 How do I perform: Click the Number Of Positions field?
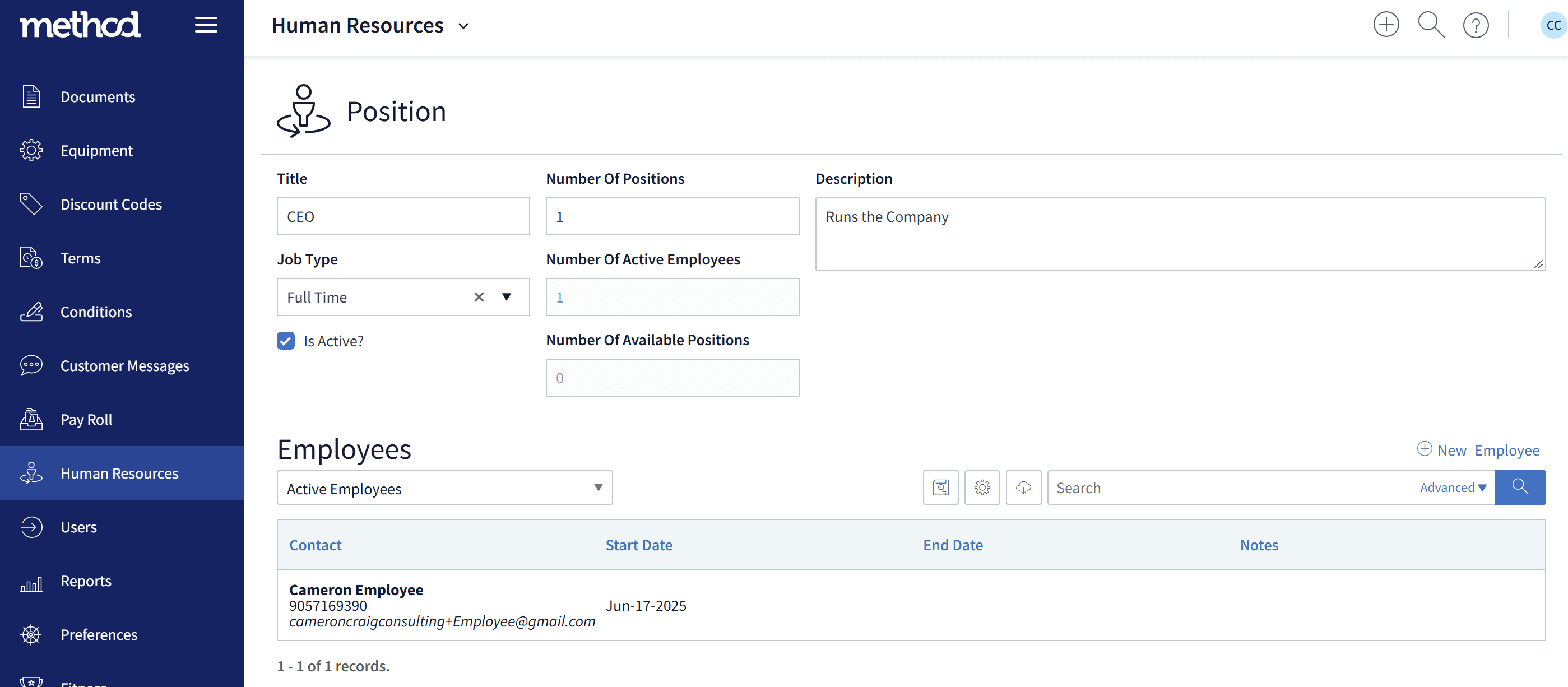point(672,216)
